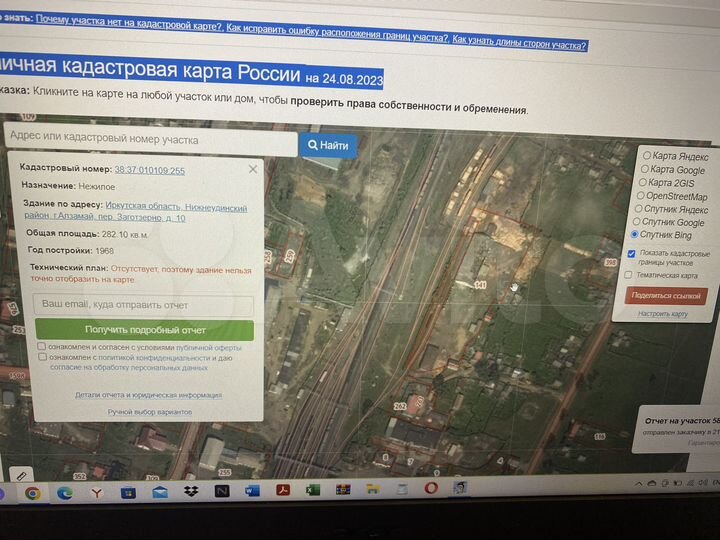
Task: Open Microsoft Word from the taskbar
Action: coord(252,491)
